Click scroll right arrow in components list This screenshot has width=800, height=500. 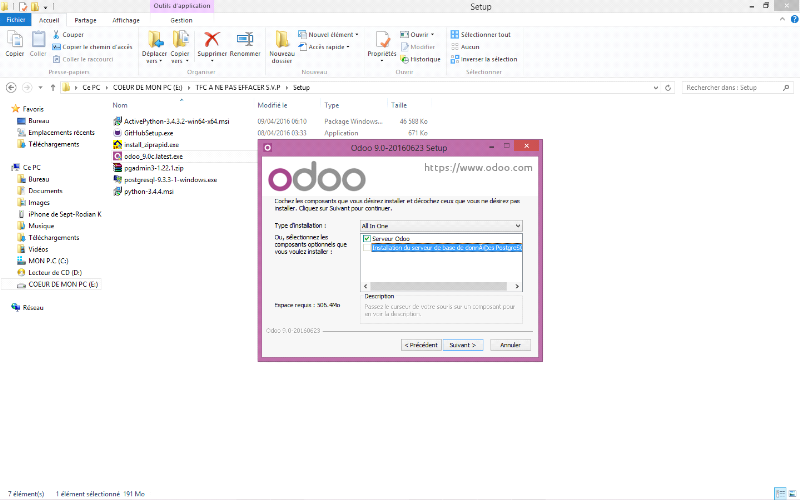coord(517,286)
